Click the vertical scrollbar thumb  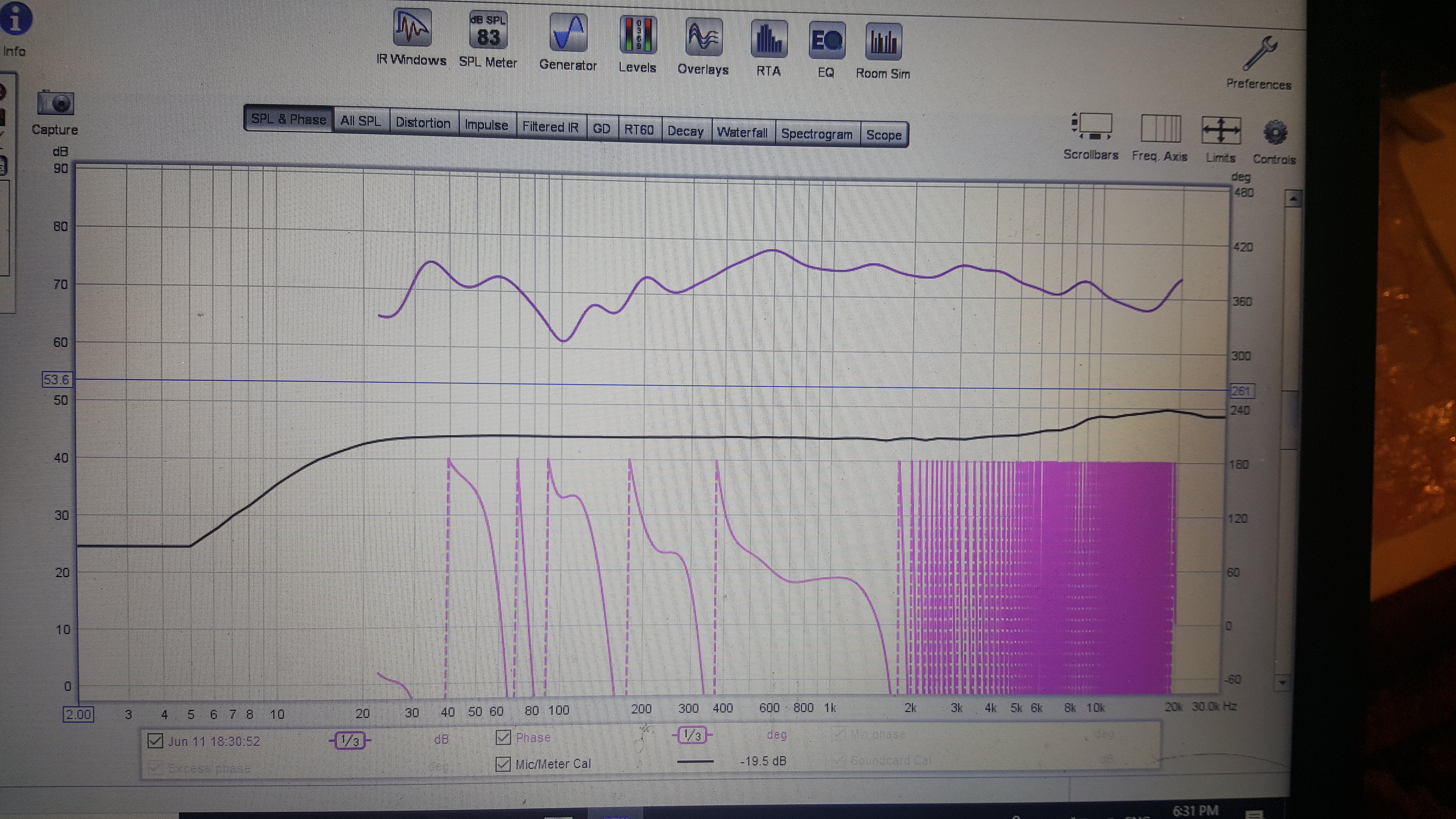click(x=1289, y=420)
